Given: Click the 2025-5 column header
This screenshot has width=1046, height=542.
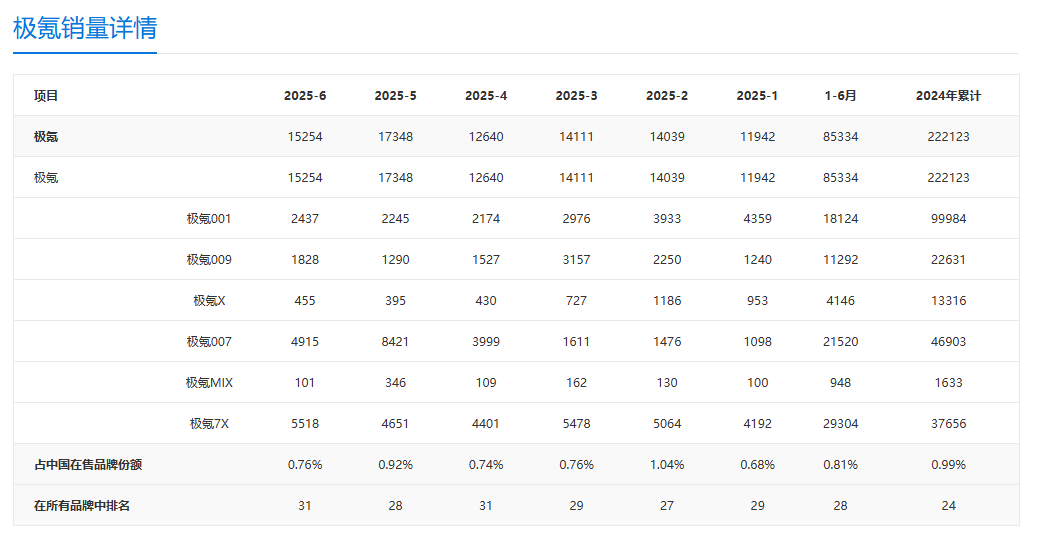Looking at the screenshot, I should tap(396, 95).
